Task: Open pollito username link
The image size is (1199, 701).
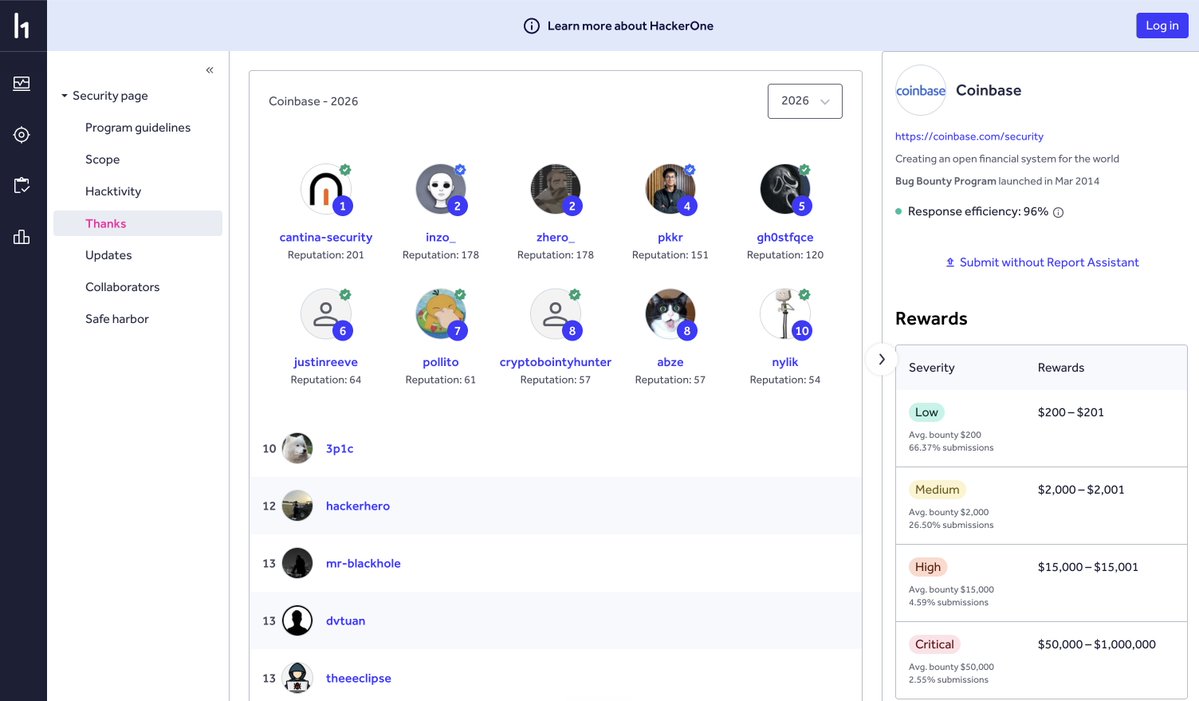Action: [x=440, y=362]
